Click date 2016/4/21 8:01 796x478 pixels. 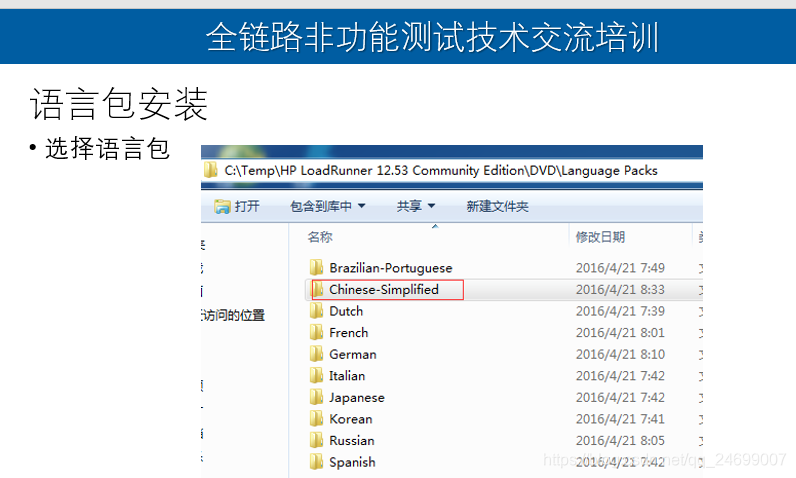coord(620,332)
